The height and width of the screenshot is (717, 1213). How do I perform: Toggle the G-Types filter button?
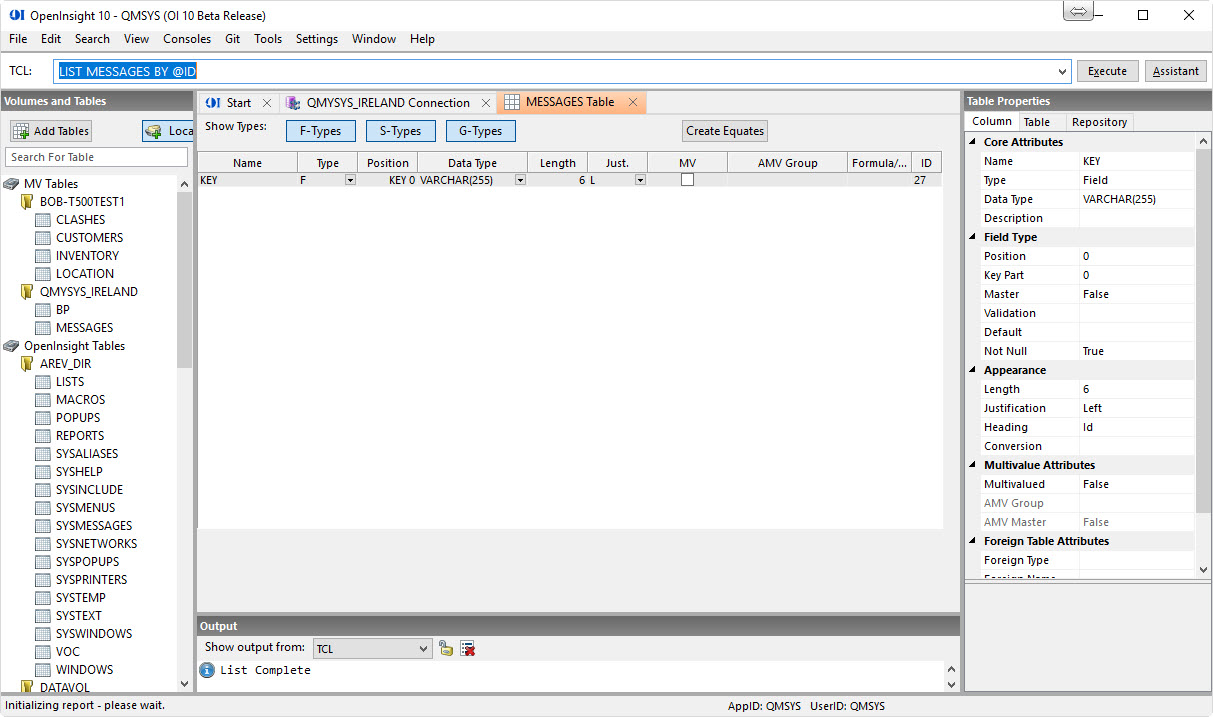481,131
